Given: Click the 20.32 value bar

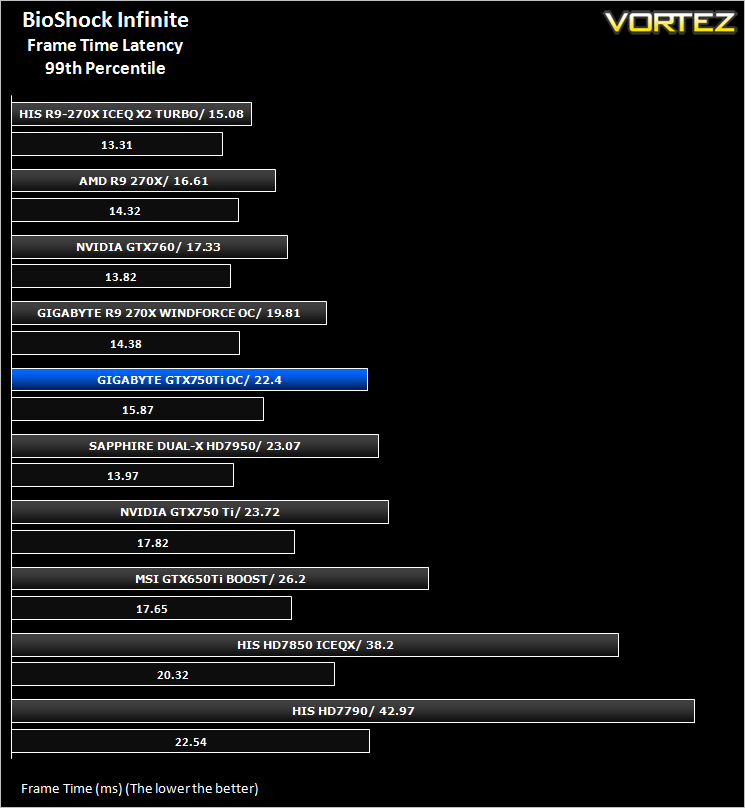Looking at the screenshot, I should pyautogui.click(x=173, y=674).
